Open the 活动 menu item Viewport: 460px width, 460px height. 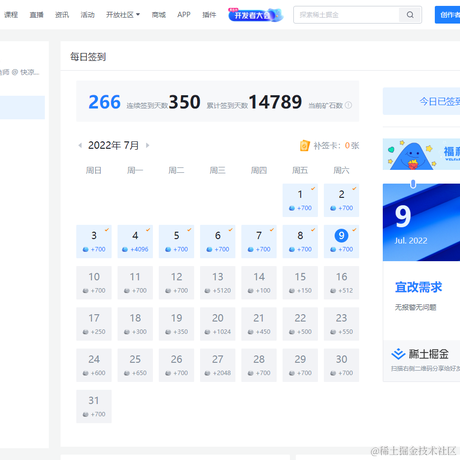pos(87,15)
